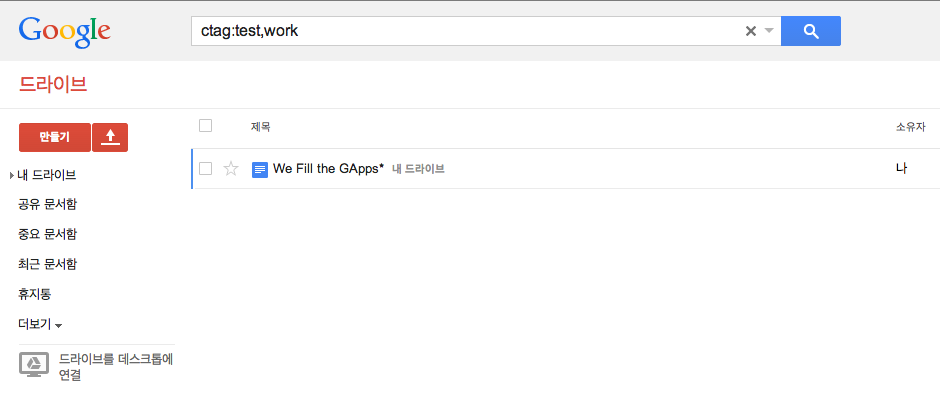
Task: Click the Google logo
Action: coord(65,33)
